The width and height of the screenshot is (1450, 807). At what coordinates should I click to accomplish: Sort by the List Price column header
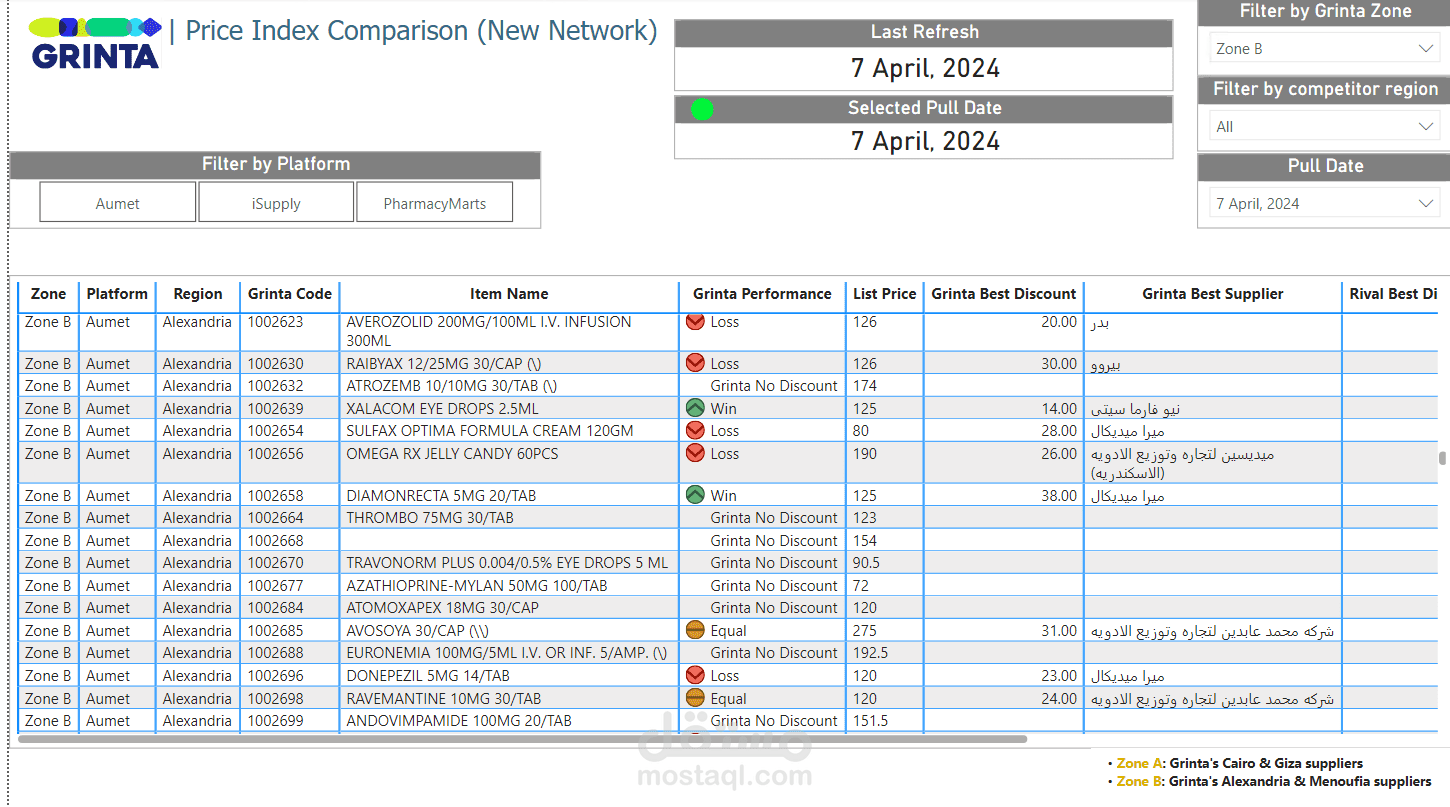[884, 294]
